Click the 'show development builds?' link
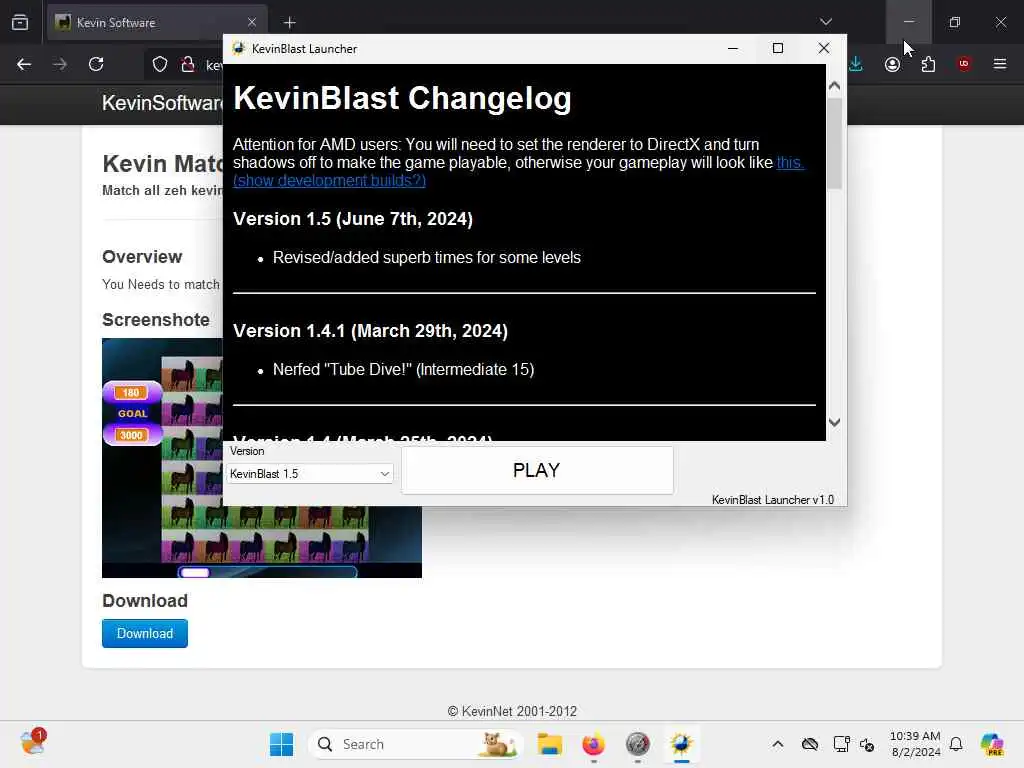The height and width of the screenshot is (768, 1024). (x=329, y=180)
